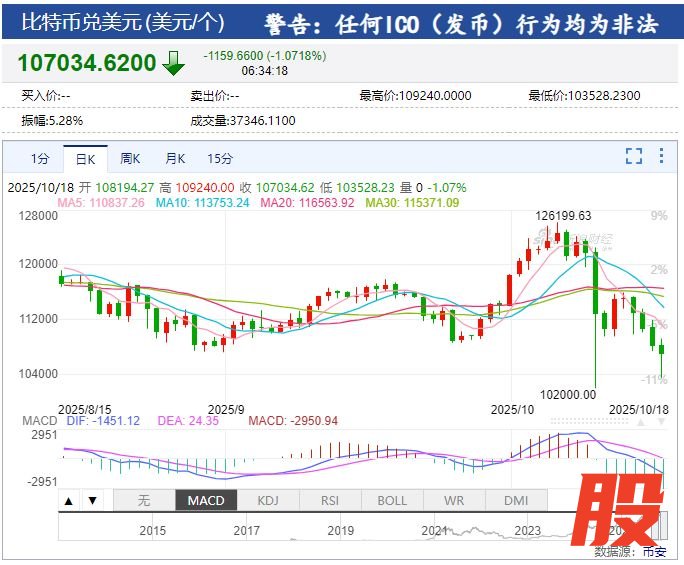Switch indicator to BOLL
This screenshot has height=565, width=684.
(392, 500)
